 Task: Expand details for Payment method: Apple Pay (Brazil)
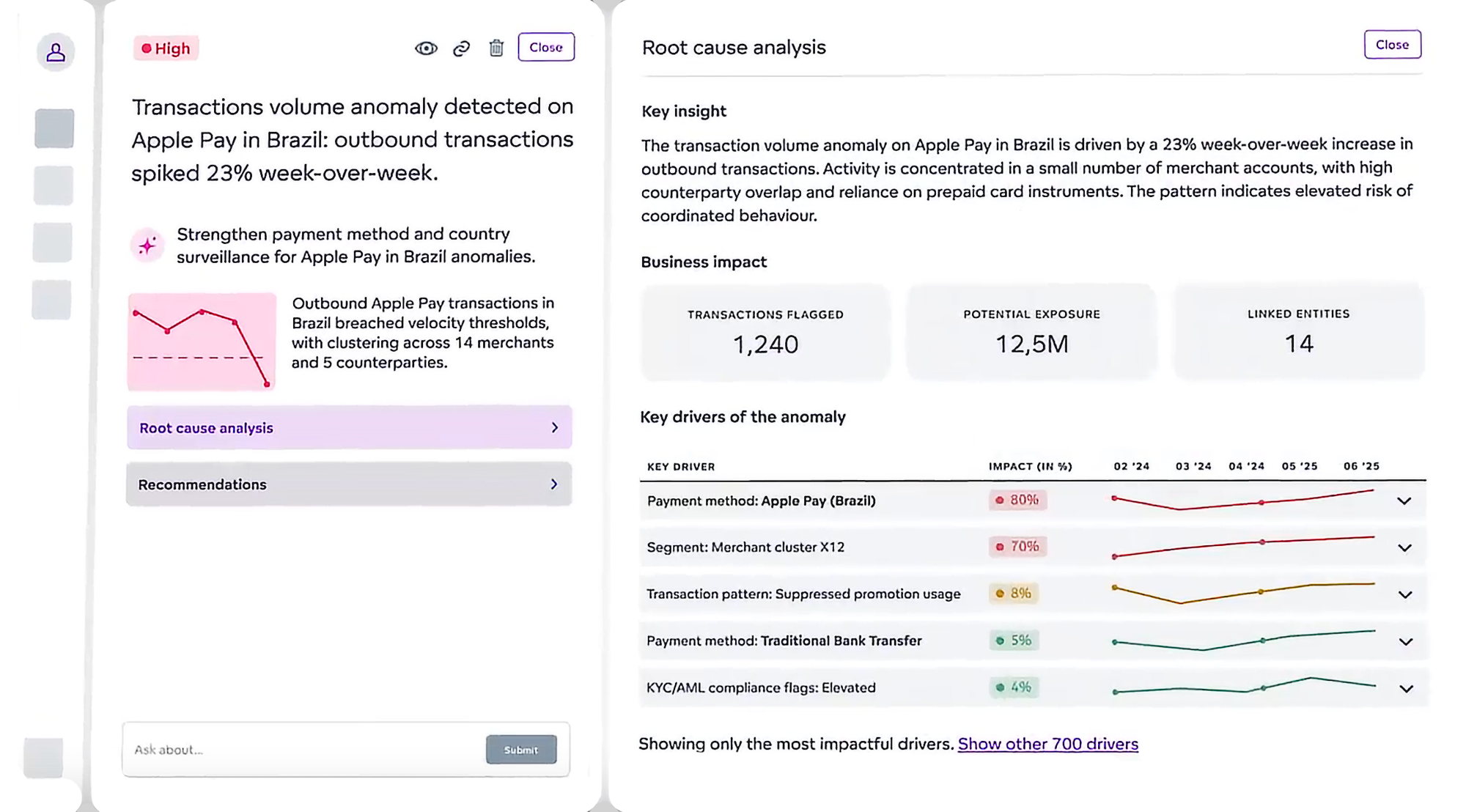coord(1405,501)
